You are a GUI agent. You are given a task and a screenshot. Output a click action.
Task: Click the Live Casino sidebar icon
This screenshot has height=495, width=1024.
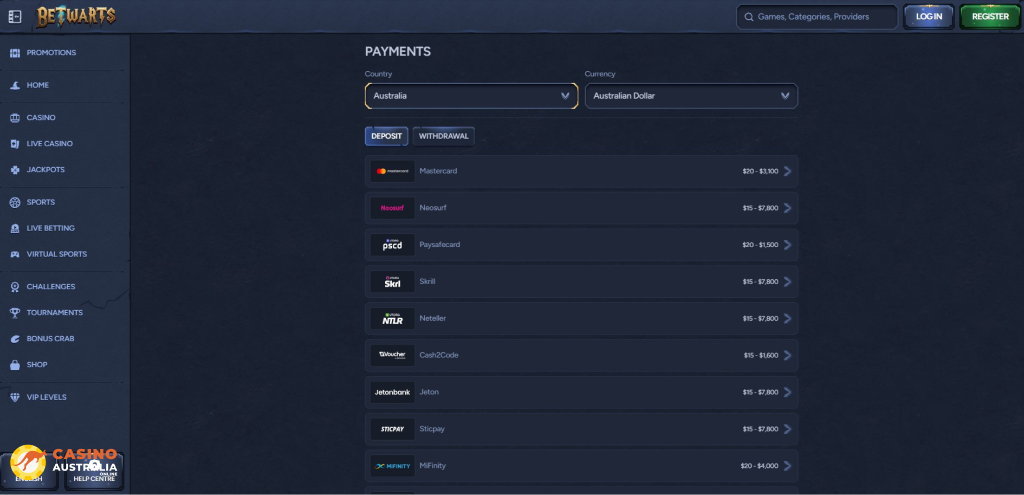pos(15,144)
